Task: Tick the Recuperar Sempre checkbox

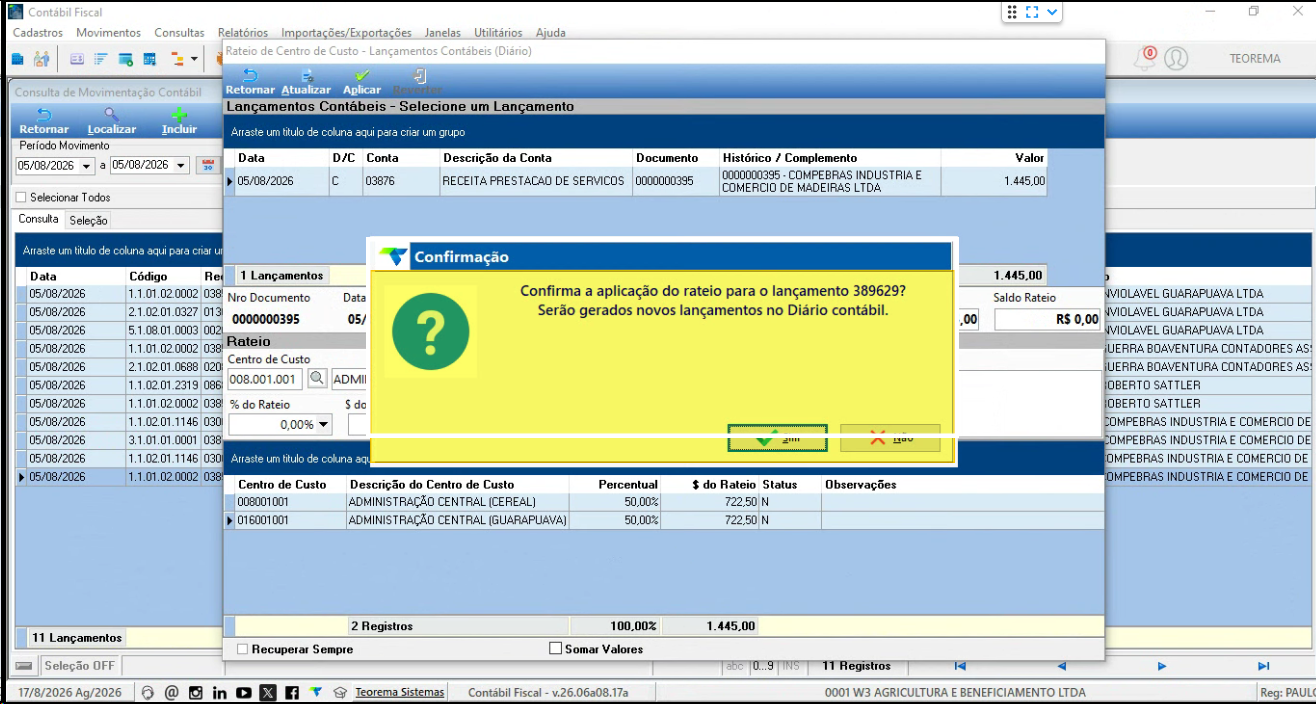Action: point(242,649)
